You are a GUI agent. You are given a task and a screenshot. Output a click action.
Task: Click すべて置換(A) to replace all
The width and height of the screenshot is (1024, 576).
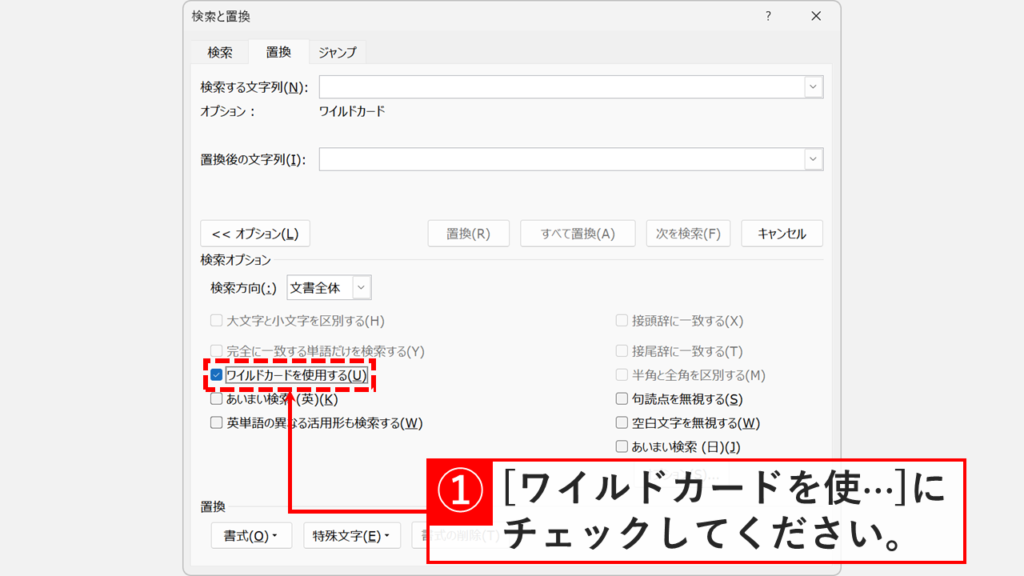point(578,232)
